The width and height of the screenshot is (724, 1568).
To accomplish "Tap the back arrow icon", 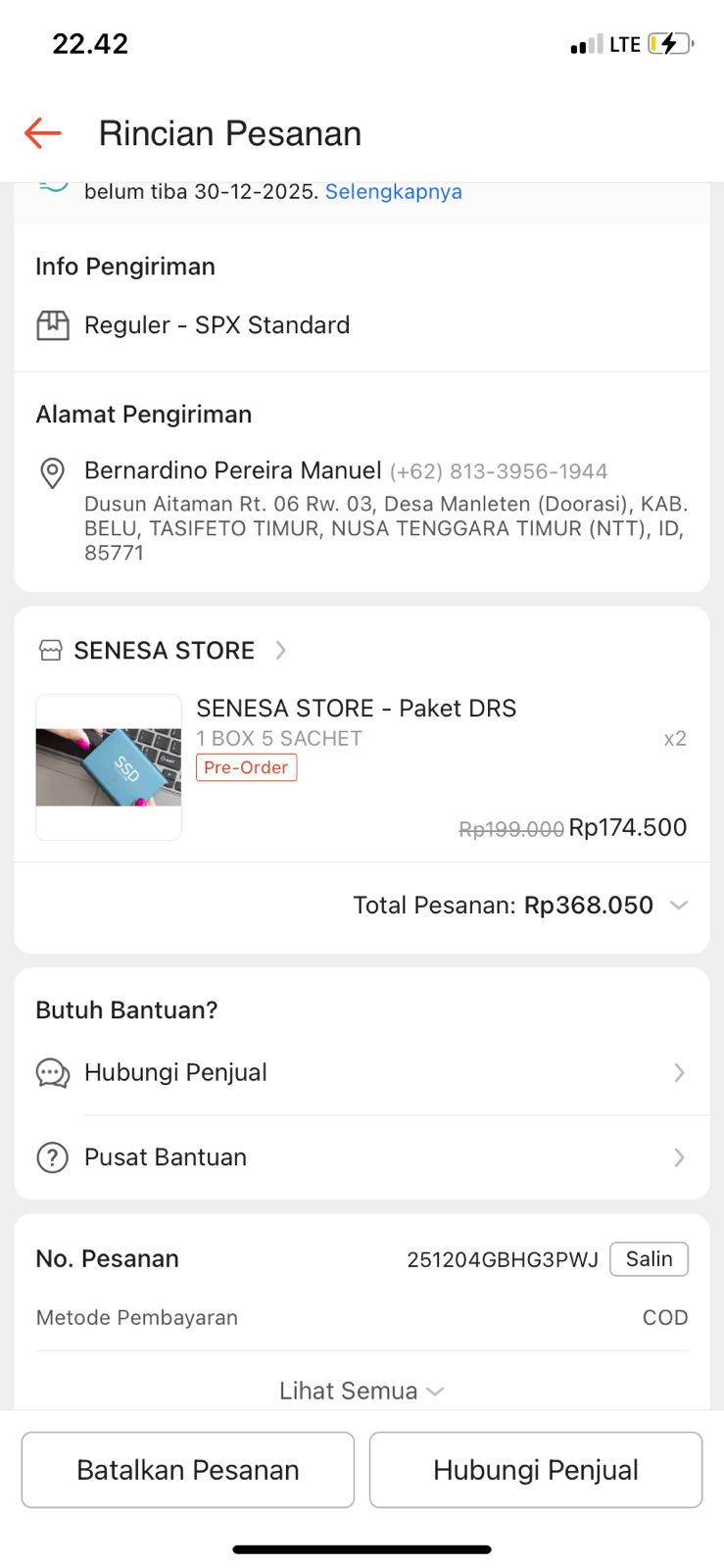I will tap(43, 133).
